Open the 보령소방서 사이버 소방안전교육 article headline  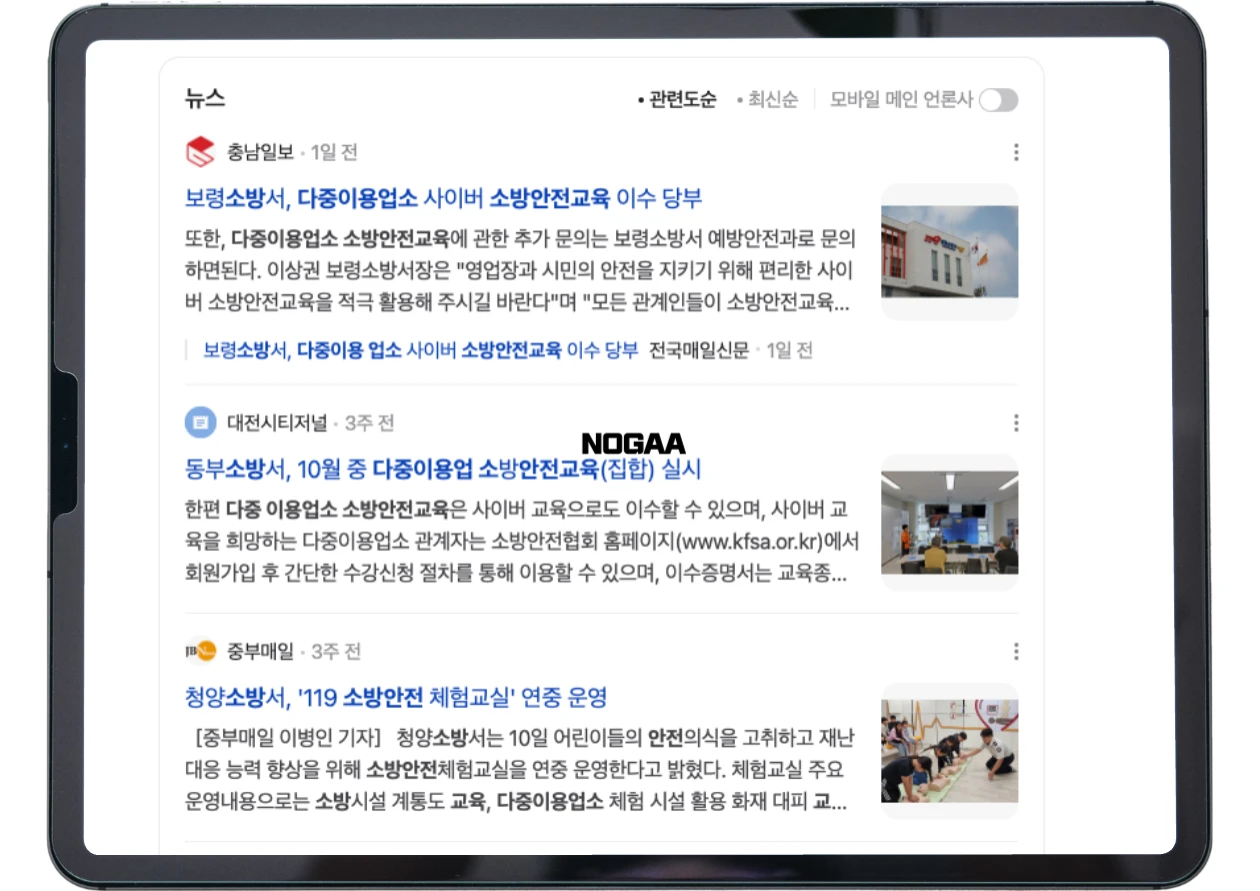(x=445, y=197)
